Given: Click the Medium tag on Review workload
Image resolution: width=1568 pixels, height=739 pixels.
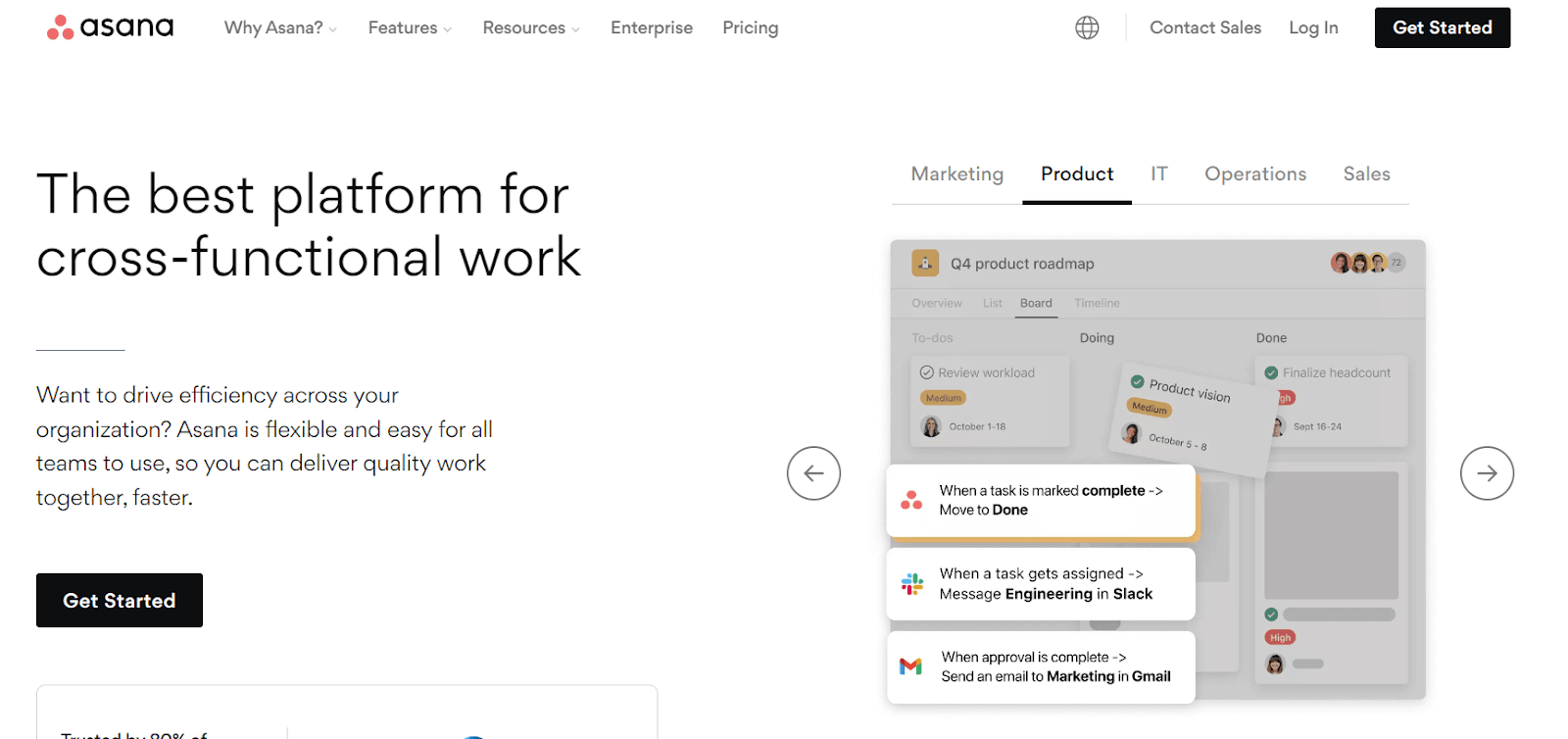Looking at the screenshot, I should [943, 398].
